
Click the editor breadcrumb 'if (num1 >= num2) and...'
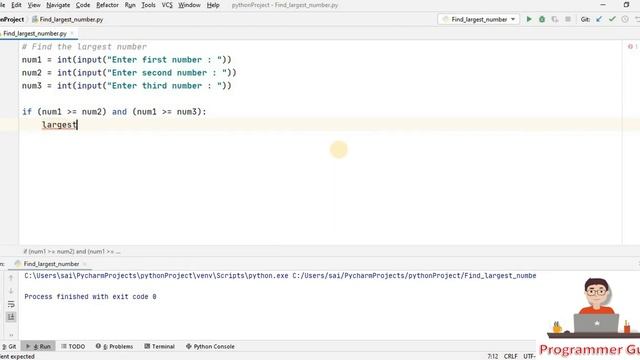[72, 251]
